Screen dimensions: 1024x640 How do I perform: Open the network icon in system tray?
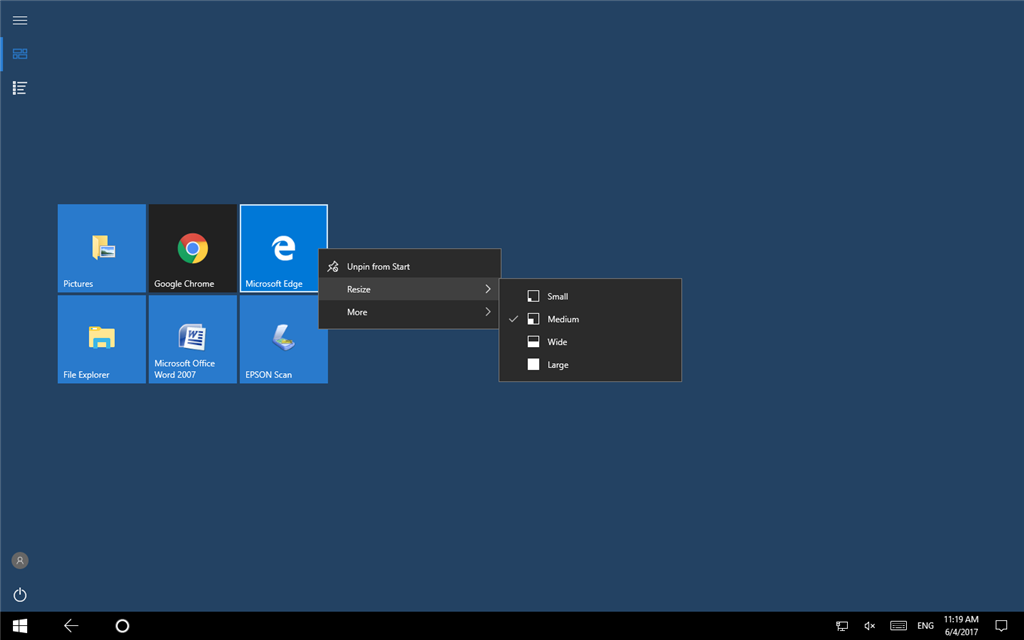pyautogui.click(x=842, y=626)
